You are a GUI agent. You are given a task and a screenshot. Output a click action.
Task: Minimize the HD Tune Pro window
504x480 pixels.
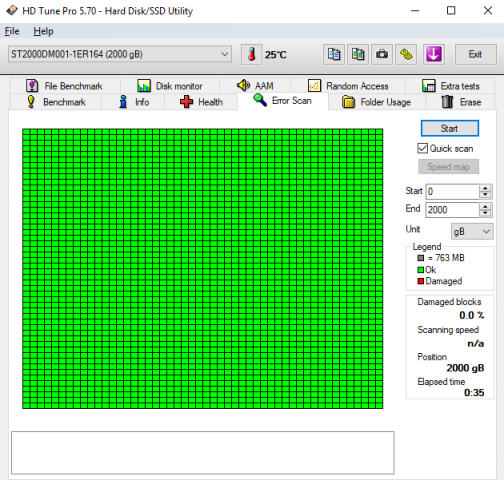(415, 11)
